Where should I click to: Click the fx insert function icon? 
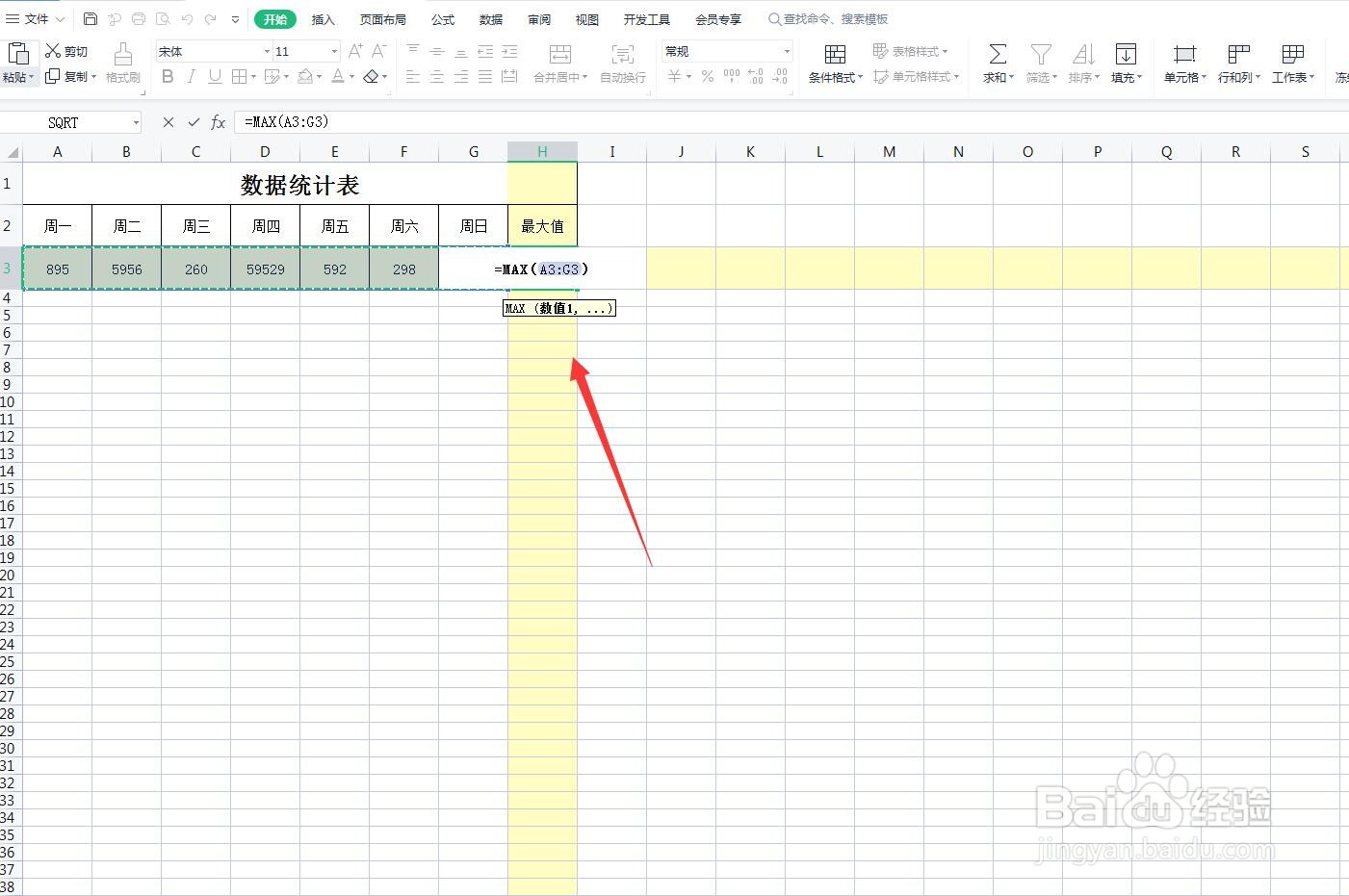click(218, 122)
